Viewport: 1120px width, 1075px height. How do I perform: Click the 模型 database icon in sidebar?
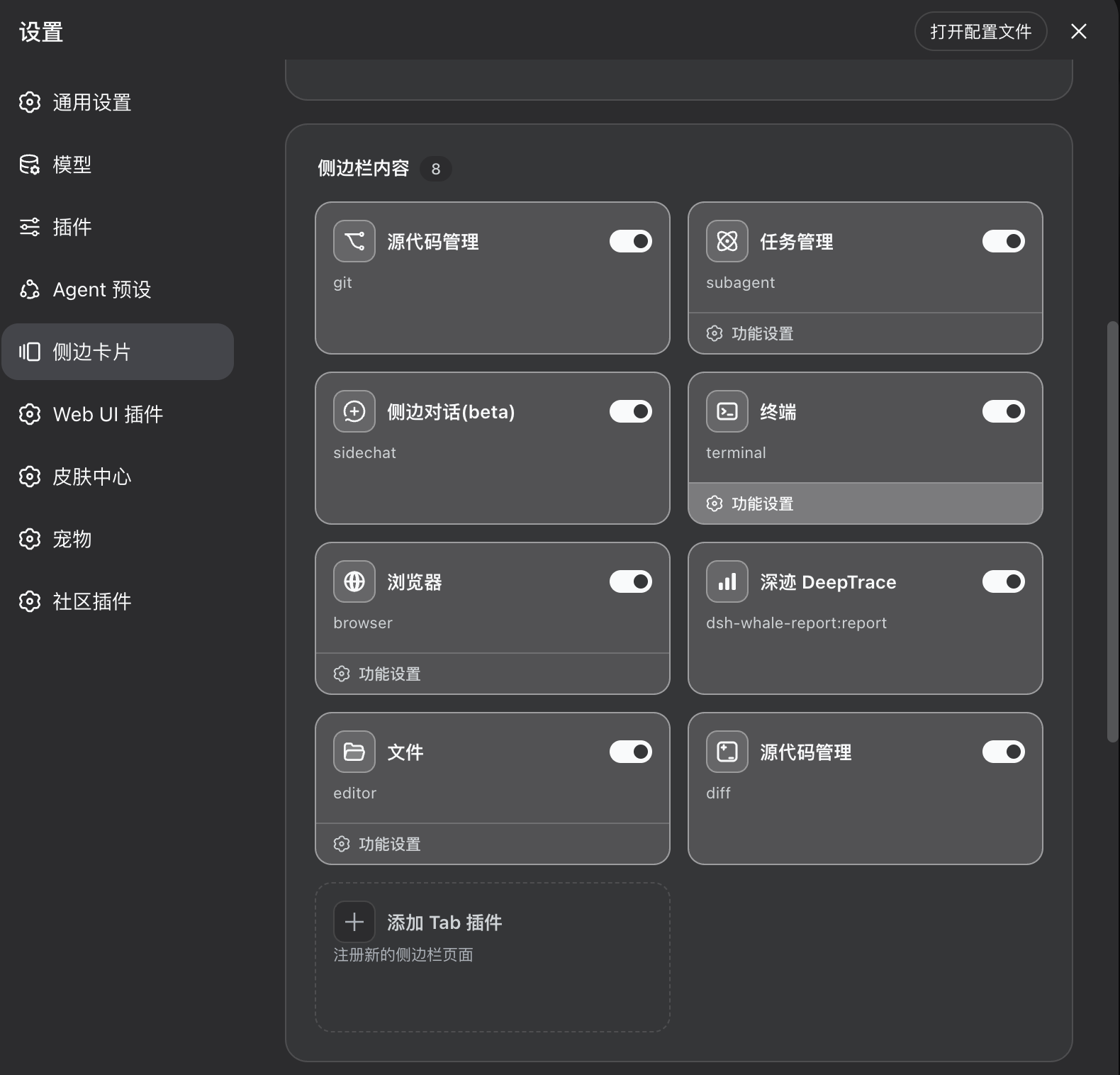pos(30,165)
